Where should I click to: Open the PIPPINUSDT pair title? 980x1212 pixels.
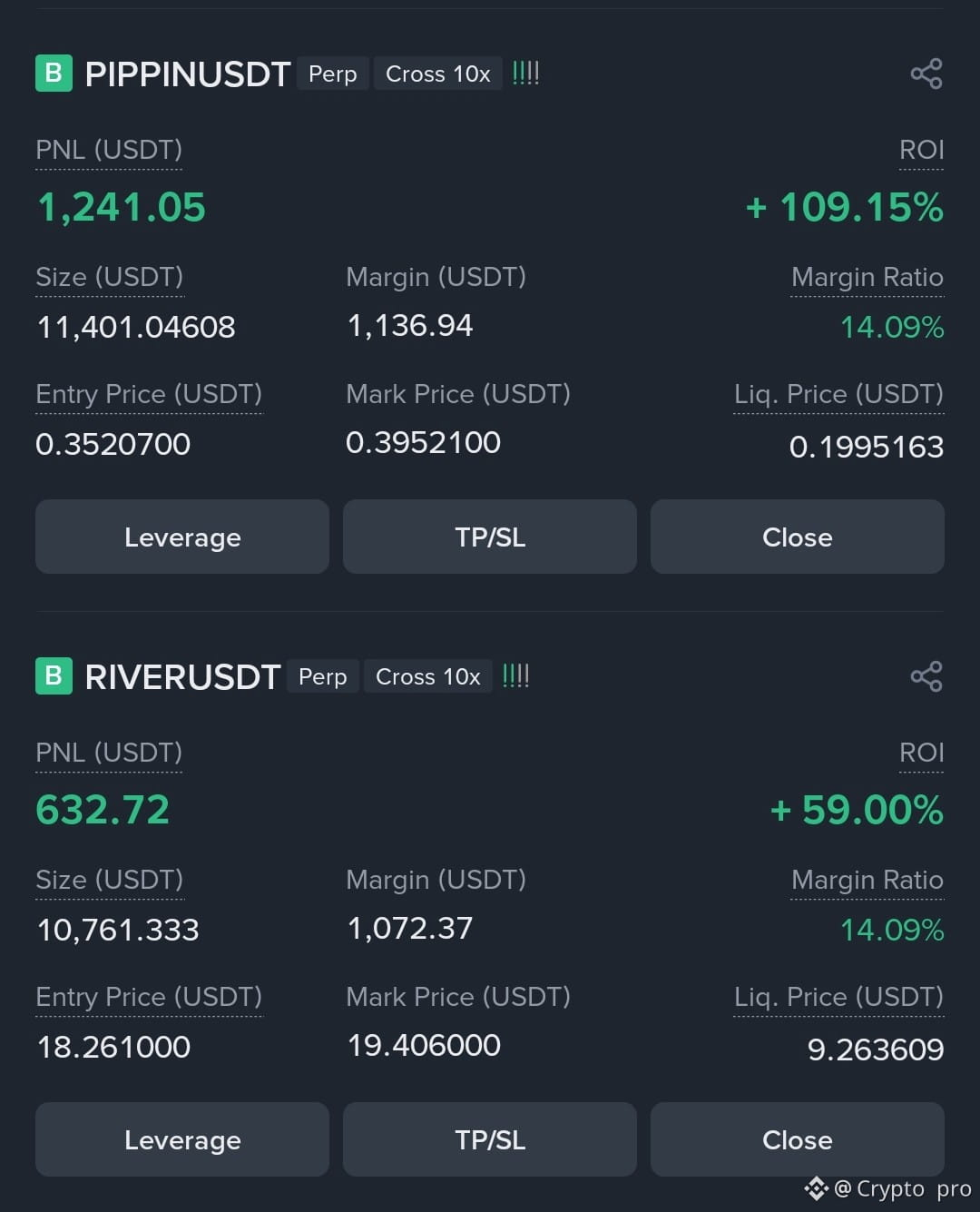(188, 74)
